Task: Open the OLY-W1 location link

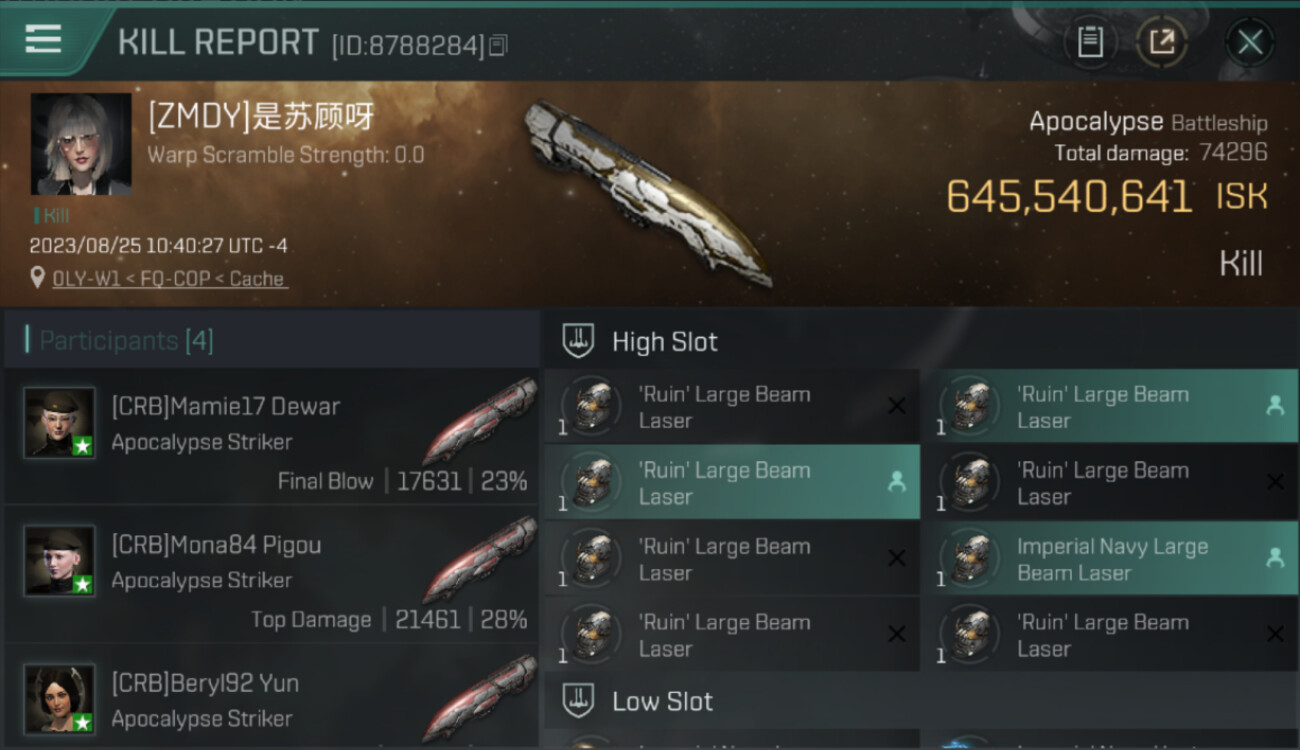Action: pyautogui.click(x=170, y=279)
